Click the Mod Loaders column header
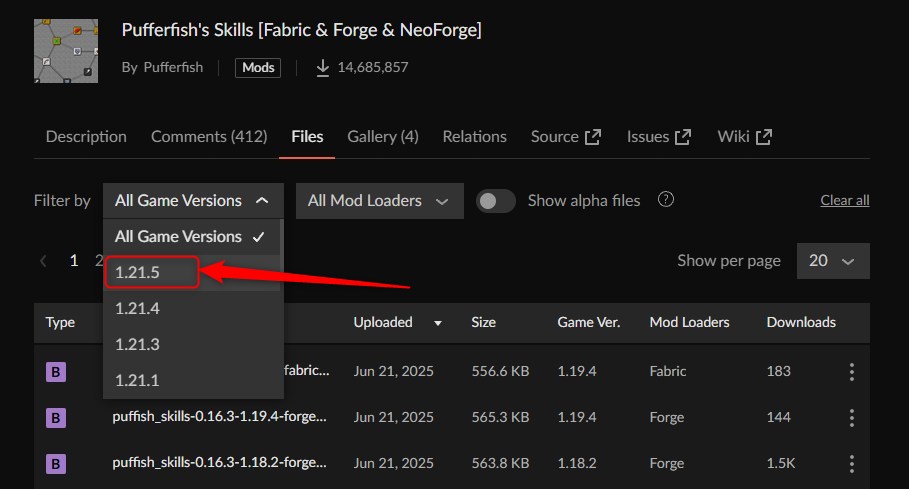Image resolution: width=909 pixels, height=489 pixels. 689,322
